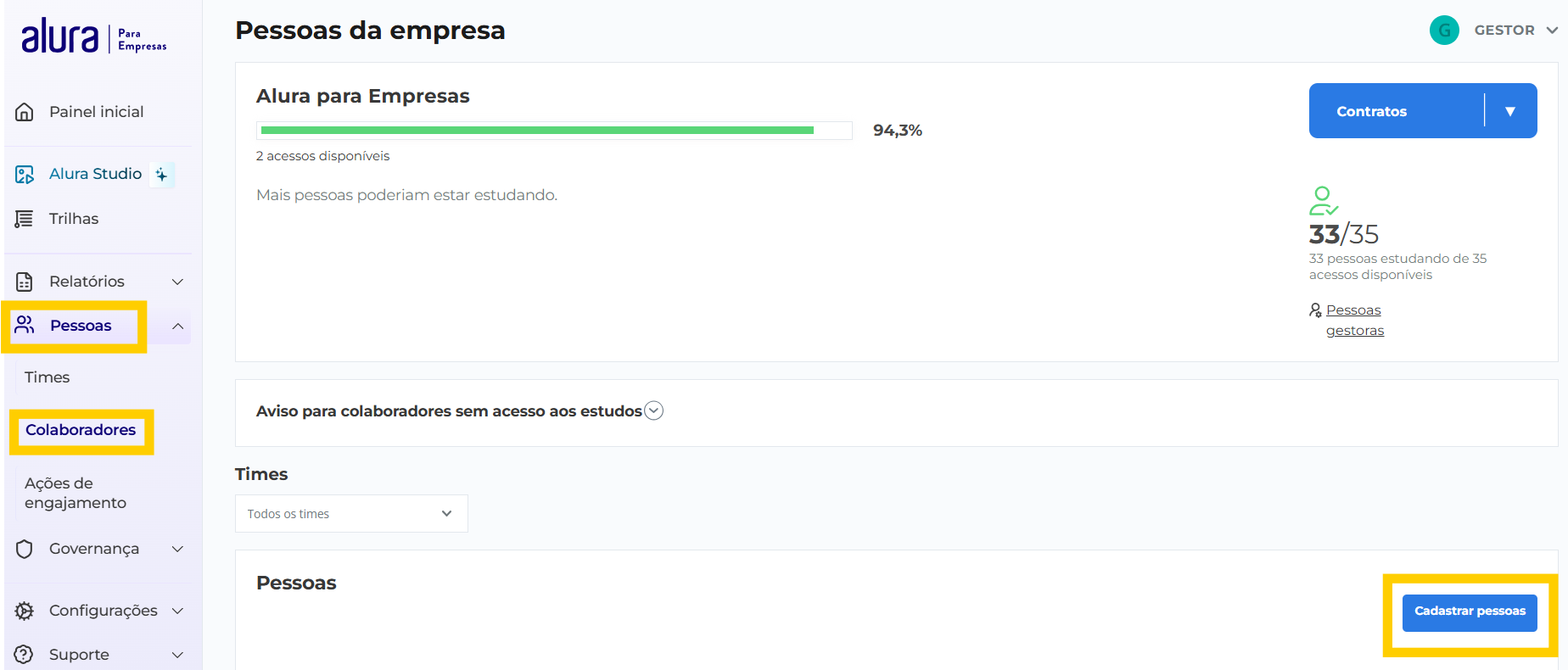This screenshot has height=670, width=1568.
Task: Open the Pessoas gestoras link
Action: (x=1354, y=320)
